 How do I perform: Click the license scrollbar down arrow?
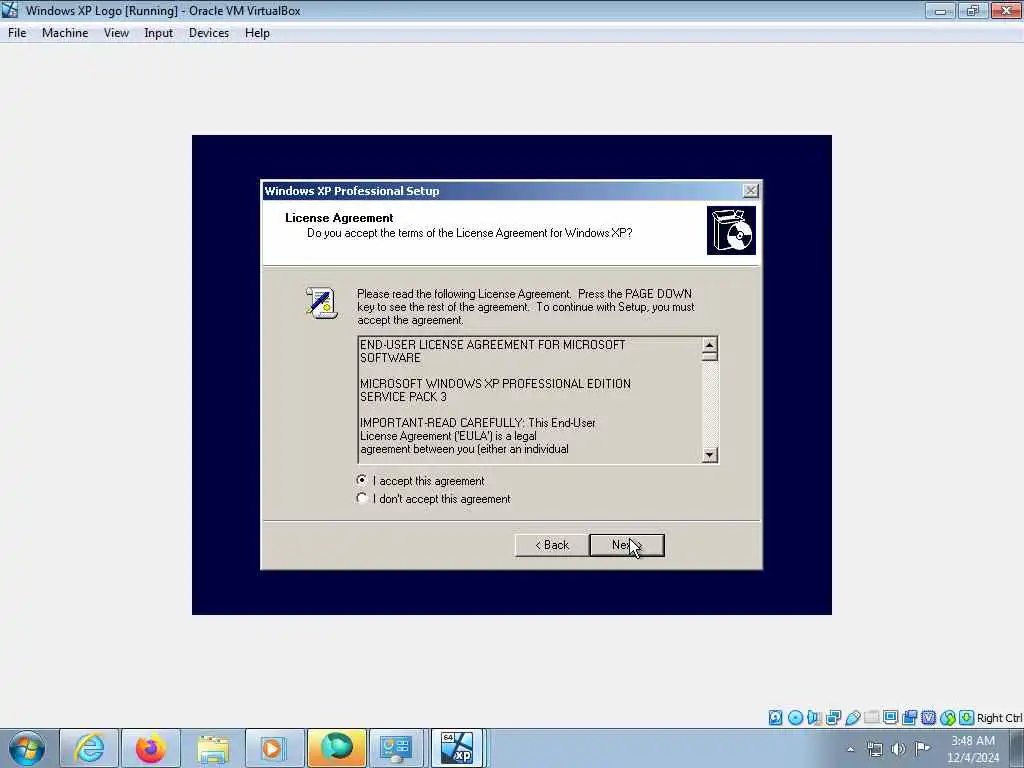pos(709,455)
